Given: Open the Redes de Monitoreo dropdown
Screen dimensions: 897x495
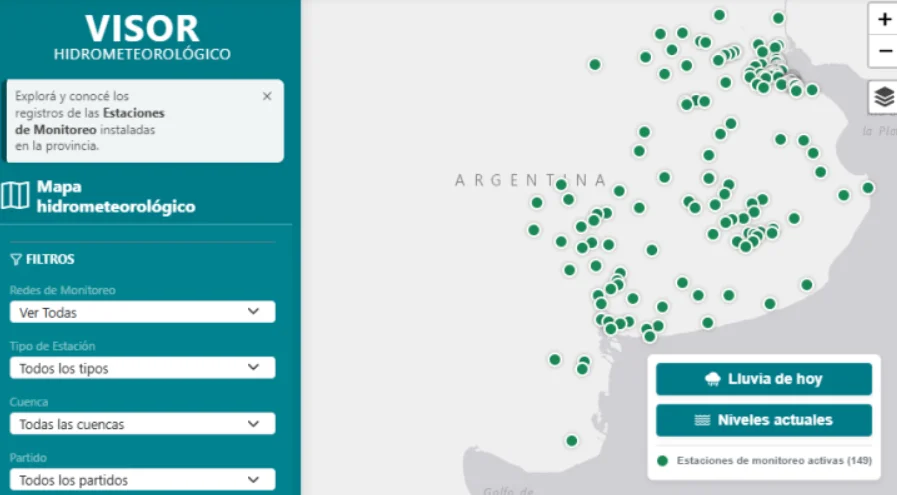Looking at the screenshot, I should [x=142, y=312].
